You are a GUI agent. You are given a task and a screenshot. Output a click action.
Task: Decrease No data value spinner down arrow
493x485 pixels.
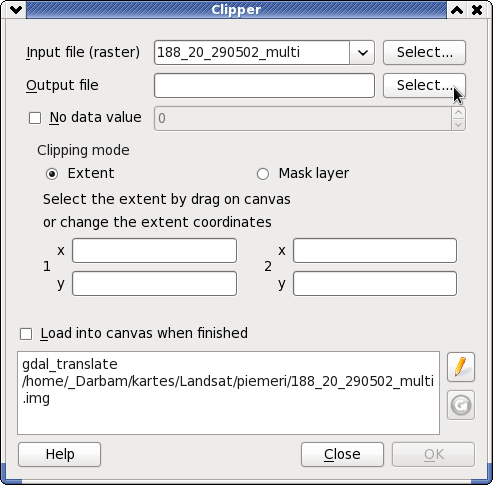458,124
